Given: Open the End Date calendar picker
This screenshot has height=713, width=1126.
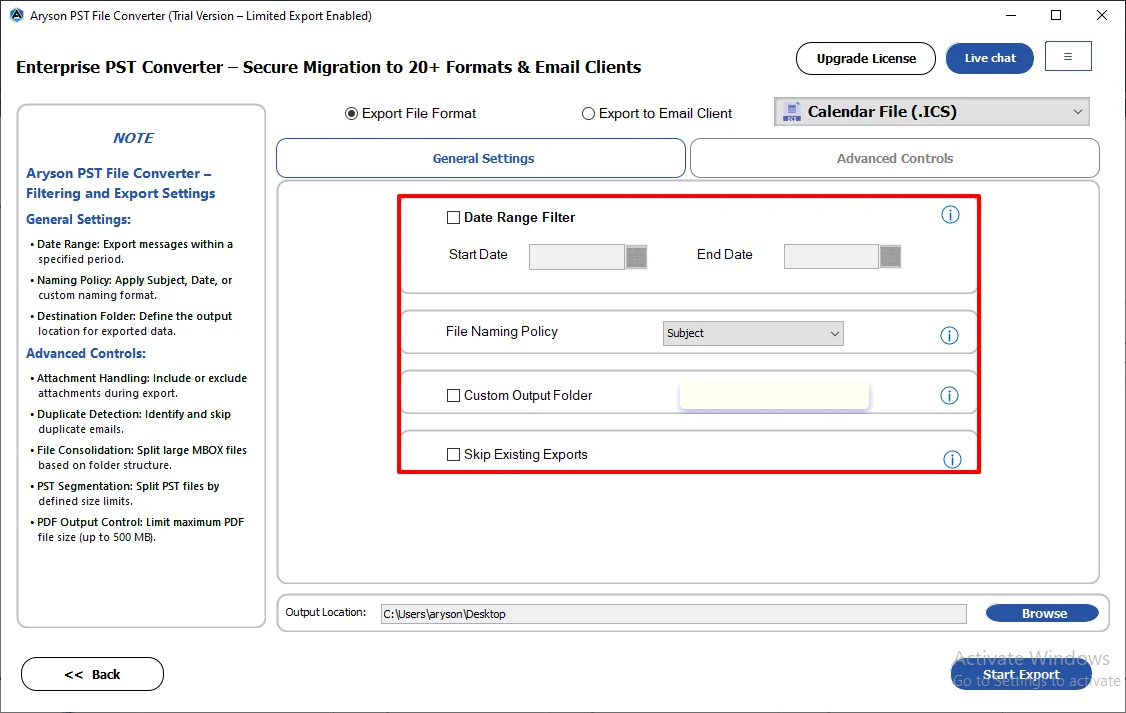Looking at the screenshot, I should [890, 256].
